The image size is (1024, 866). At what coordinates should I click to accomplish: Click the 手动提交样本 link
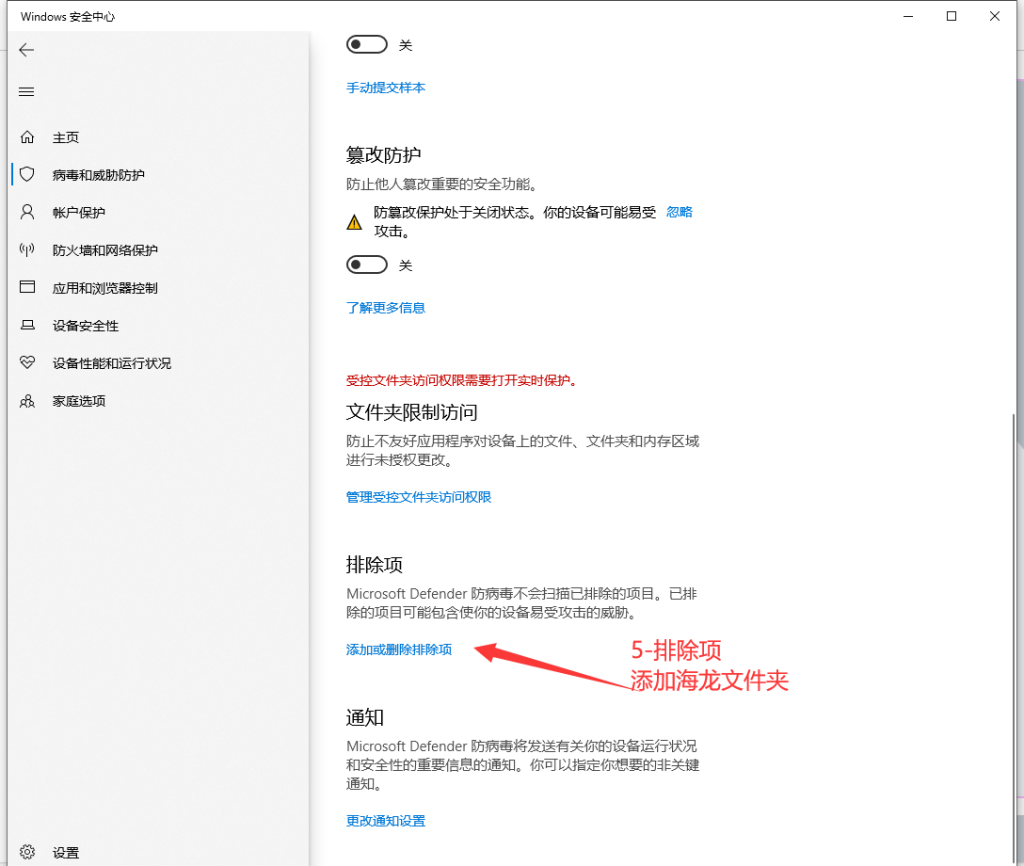[385, 88]
